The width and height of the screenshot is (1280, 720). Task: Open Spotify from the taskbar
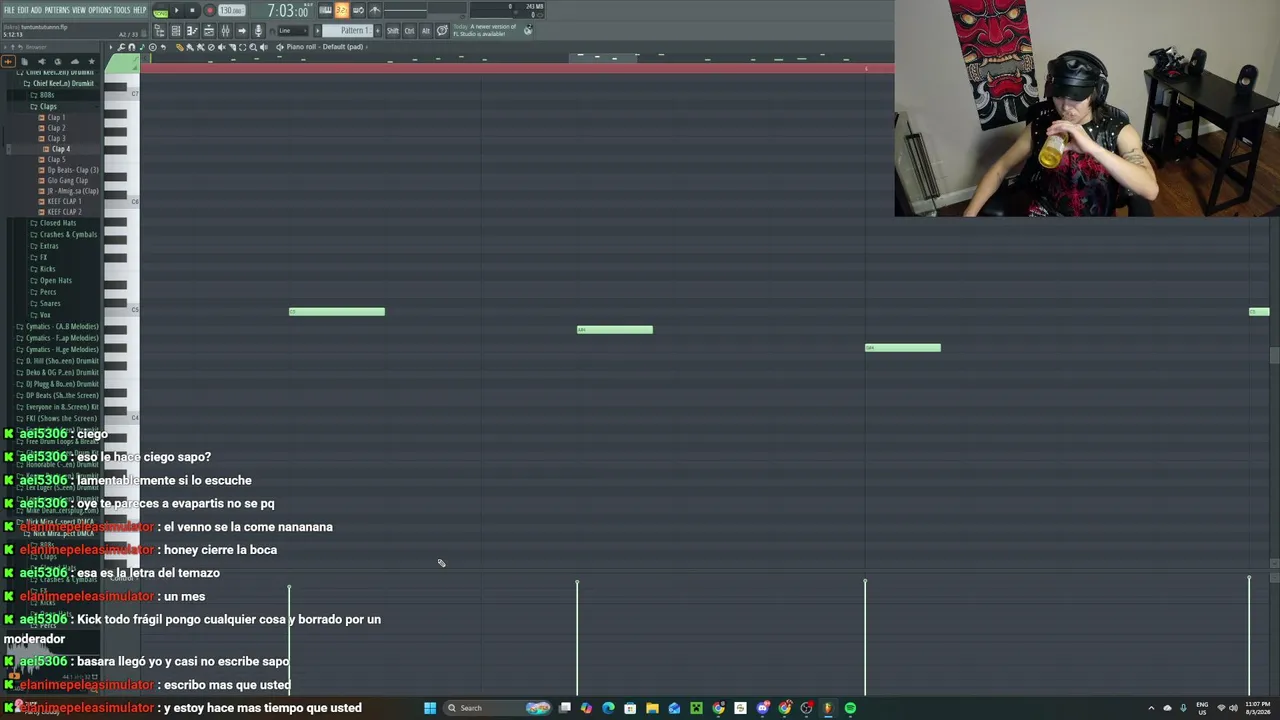click(850, 708)
